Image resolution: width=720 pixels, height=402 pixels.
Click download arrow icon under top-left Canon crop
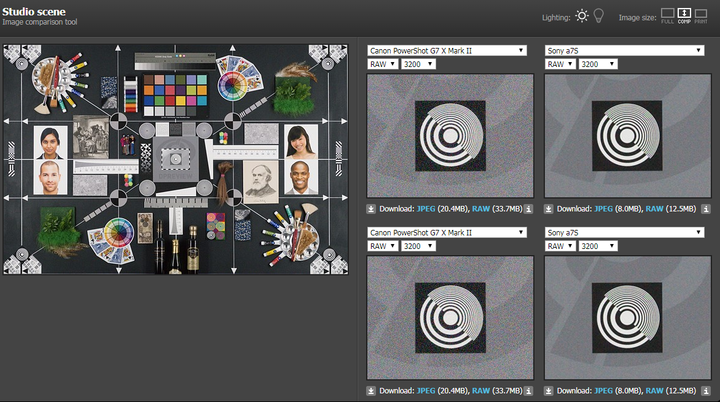coord(371,209)
